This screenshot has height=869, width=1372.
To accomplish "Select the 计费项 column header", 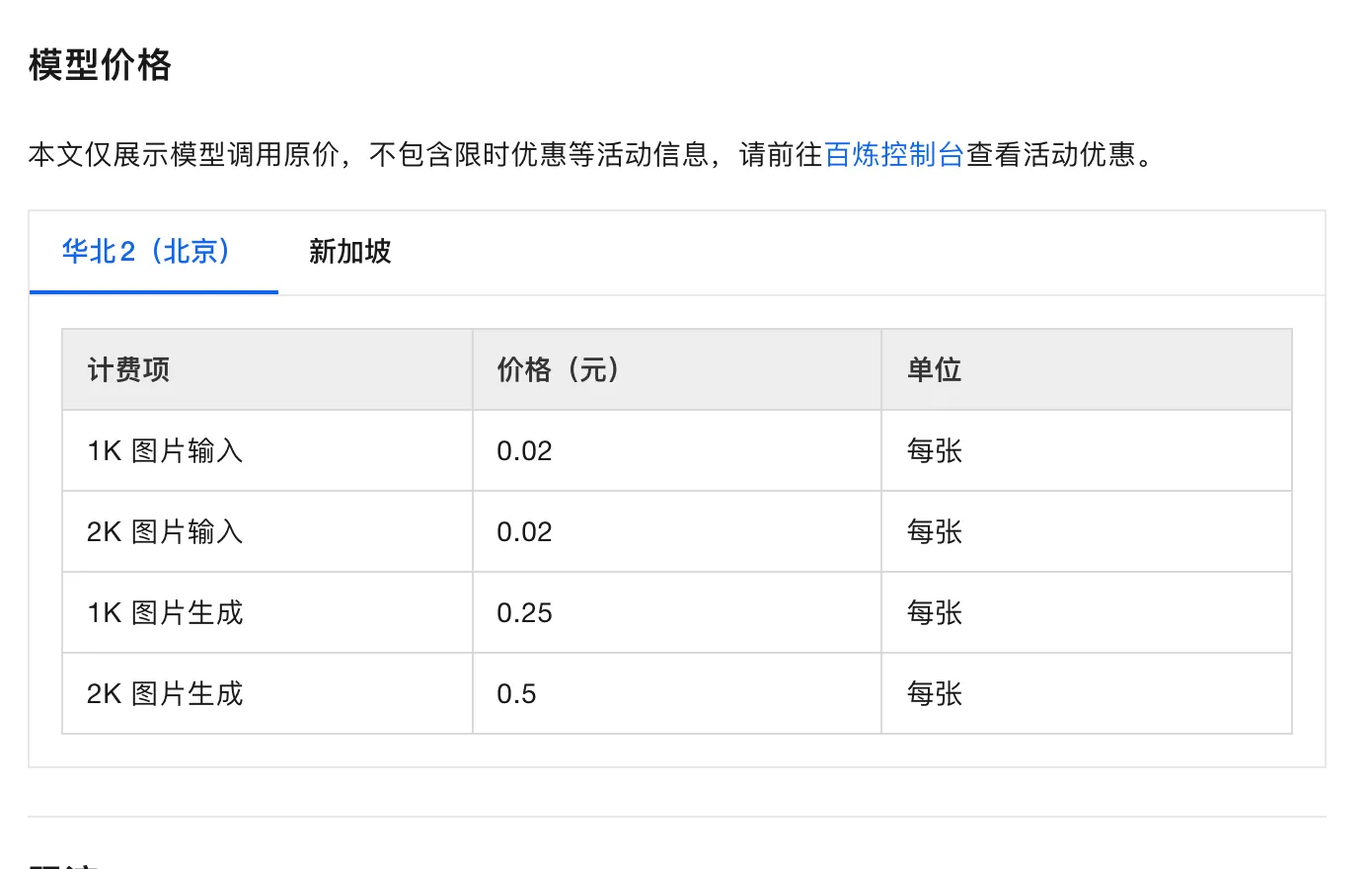I will pos(267,369).
